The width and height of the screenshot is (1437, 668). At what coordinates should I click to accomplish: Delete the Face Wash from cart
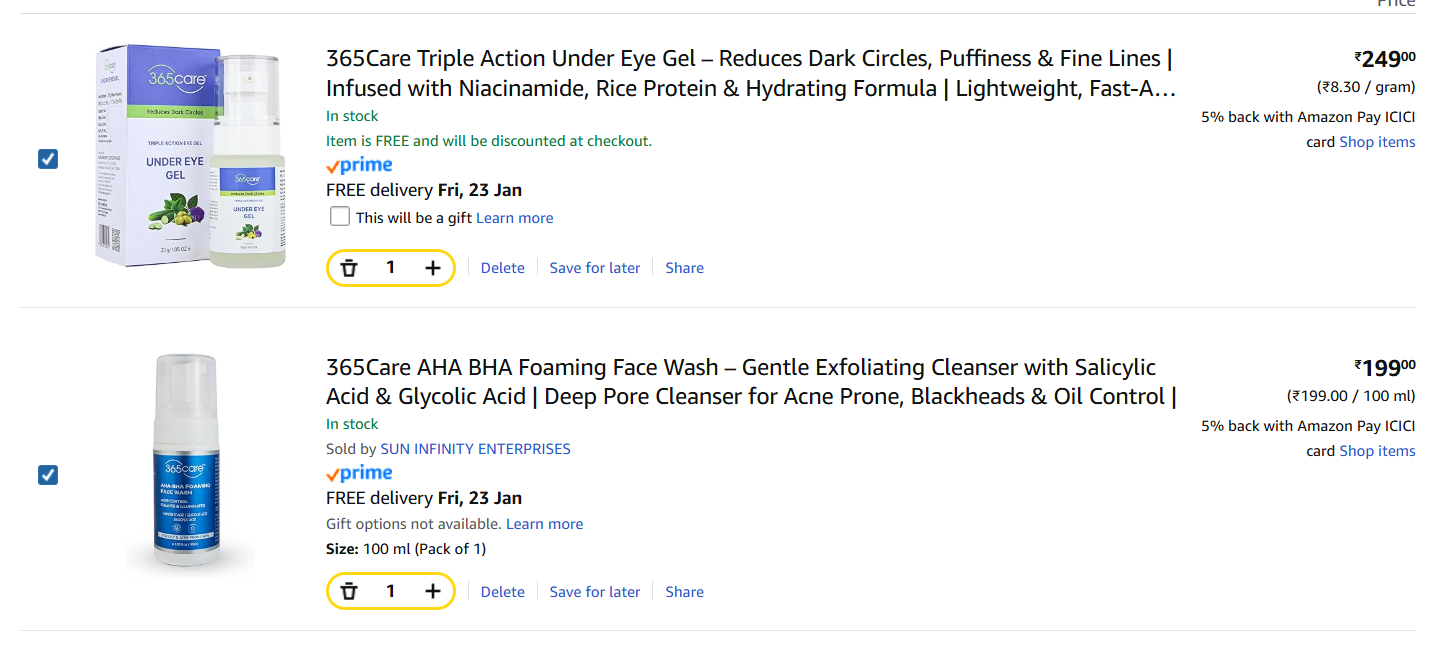click(x=502, y=591)
